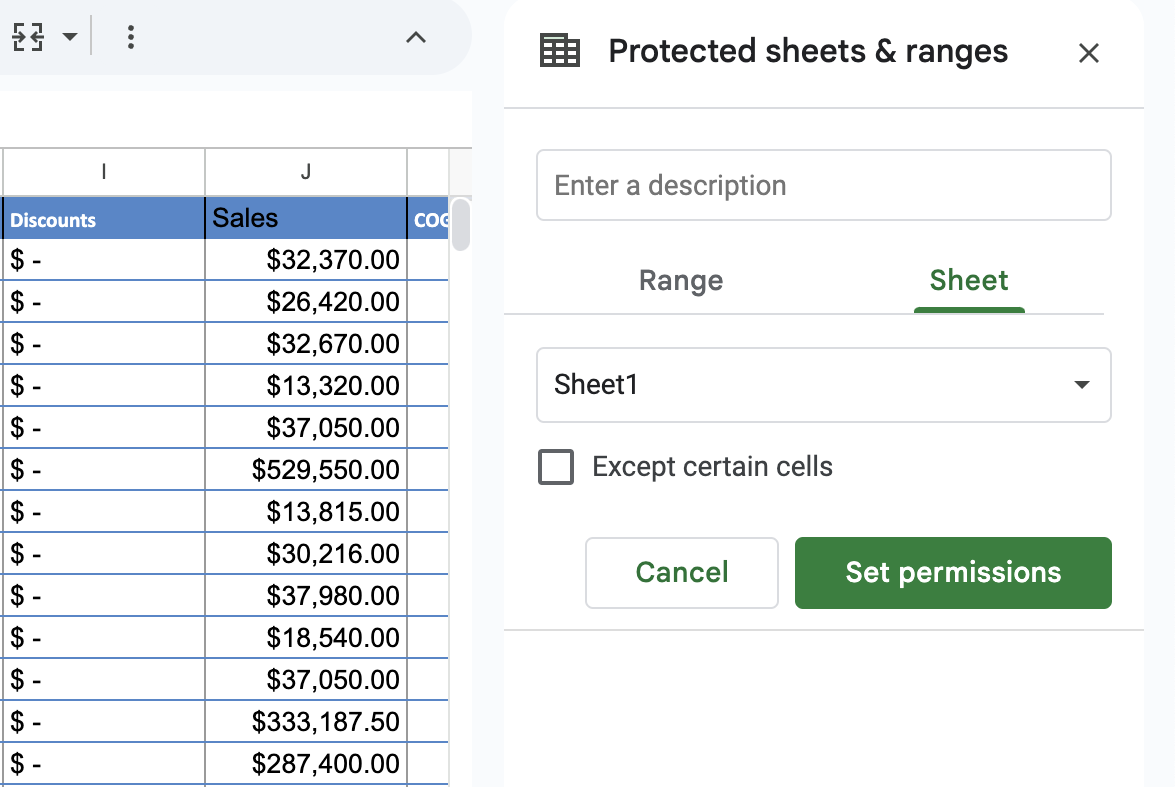
Task: Select the cell with $32,370.00
Action: [306, 260]
